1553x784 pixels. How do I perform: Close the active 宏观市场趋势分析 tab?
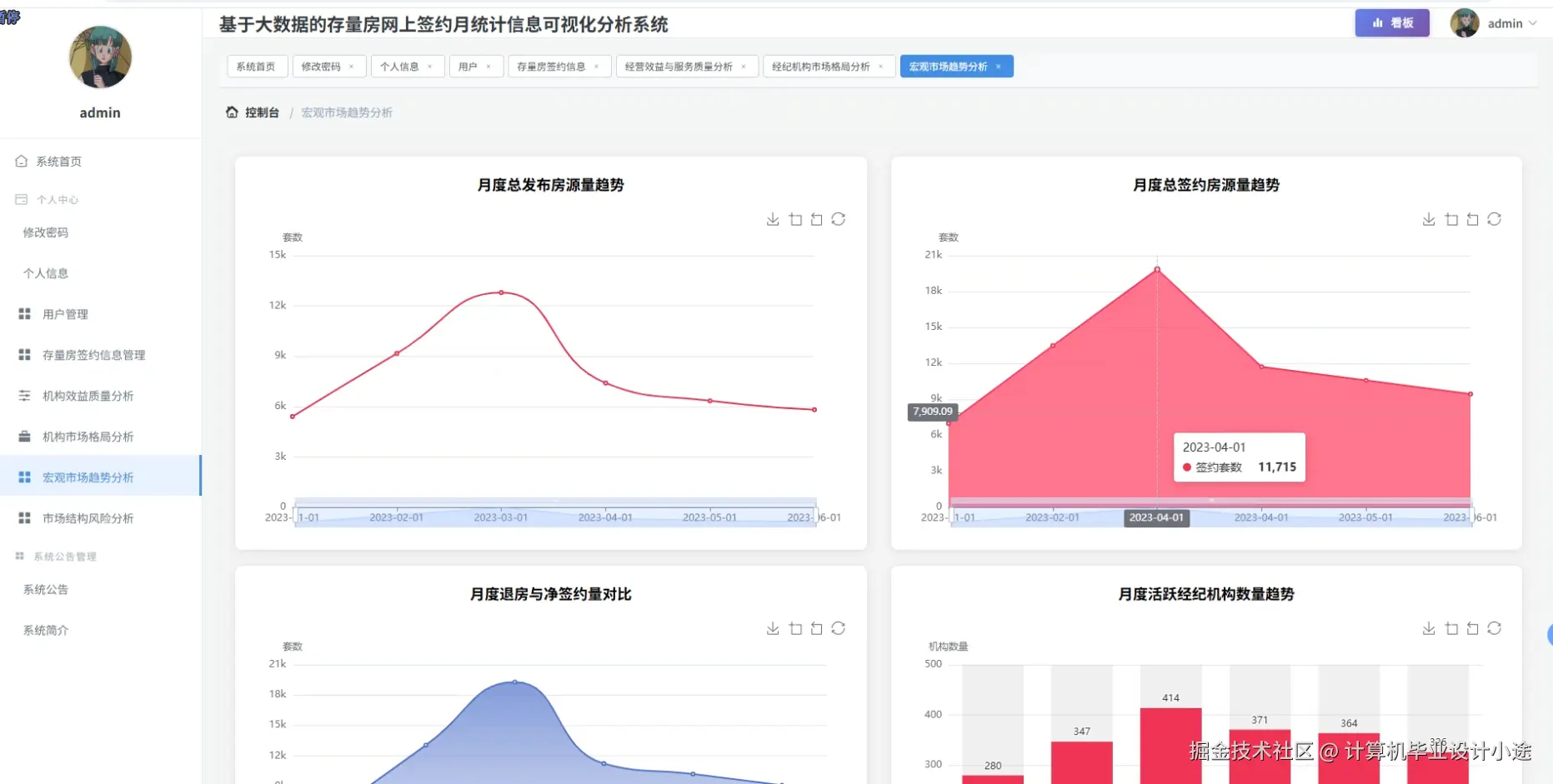[x=999, y=67]
